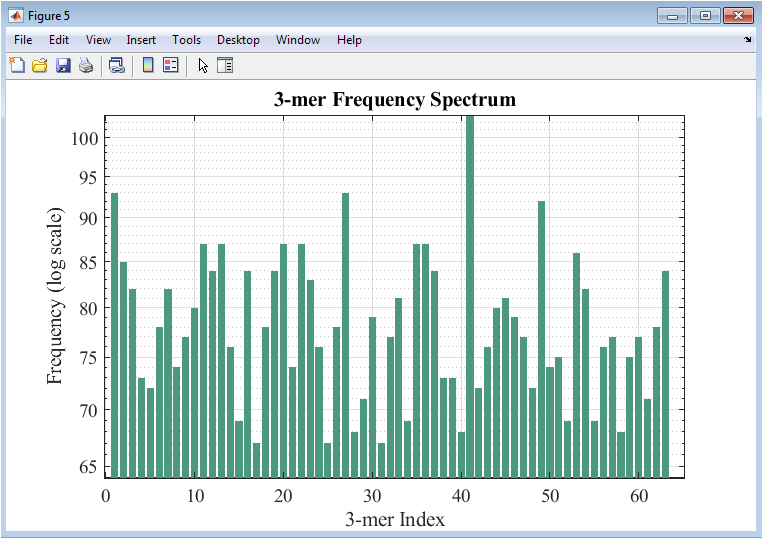Save the figure using the floppy disk icon

63,66
